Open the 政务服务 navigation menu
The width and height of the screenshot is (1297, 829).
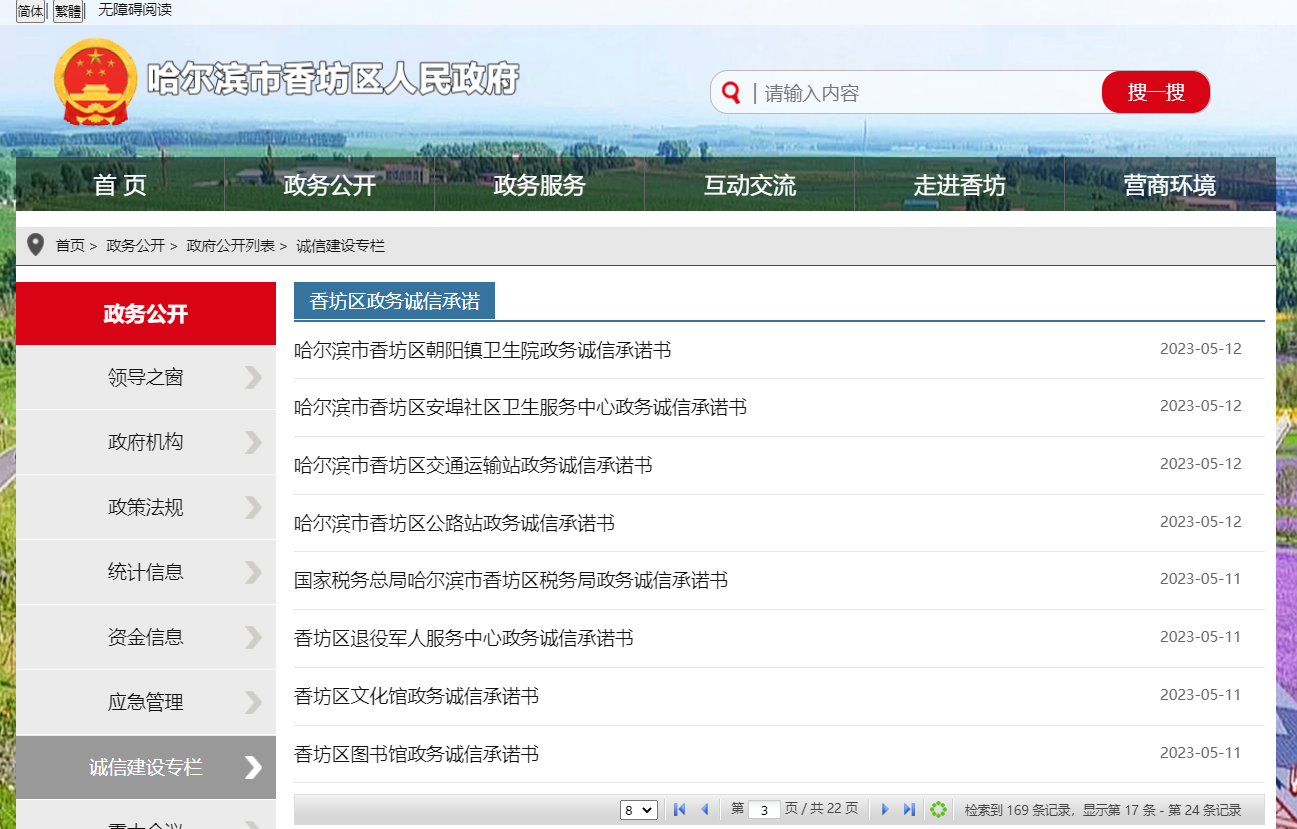point(539,183)
